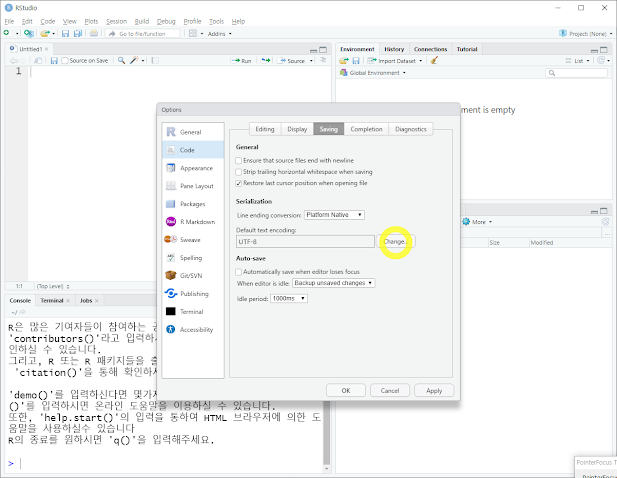The height and width of the screenshot is (478, 617).
Task: Open the Line ending conversion dropdown
Action: pos(334,215)
